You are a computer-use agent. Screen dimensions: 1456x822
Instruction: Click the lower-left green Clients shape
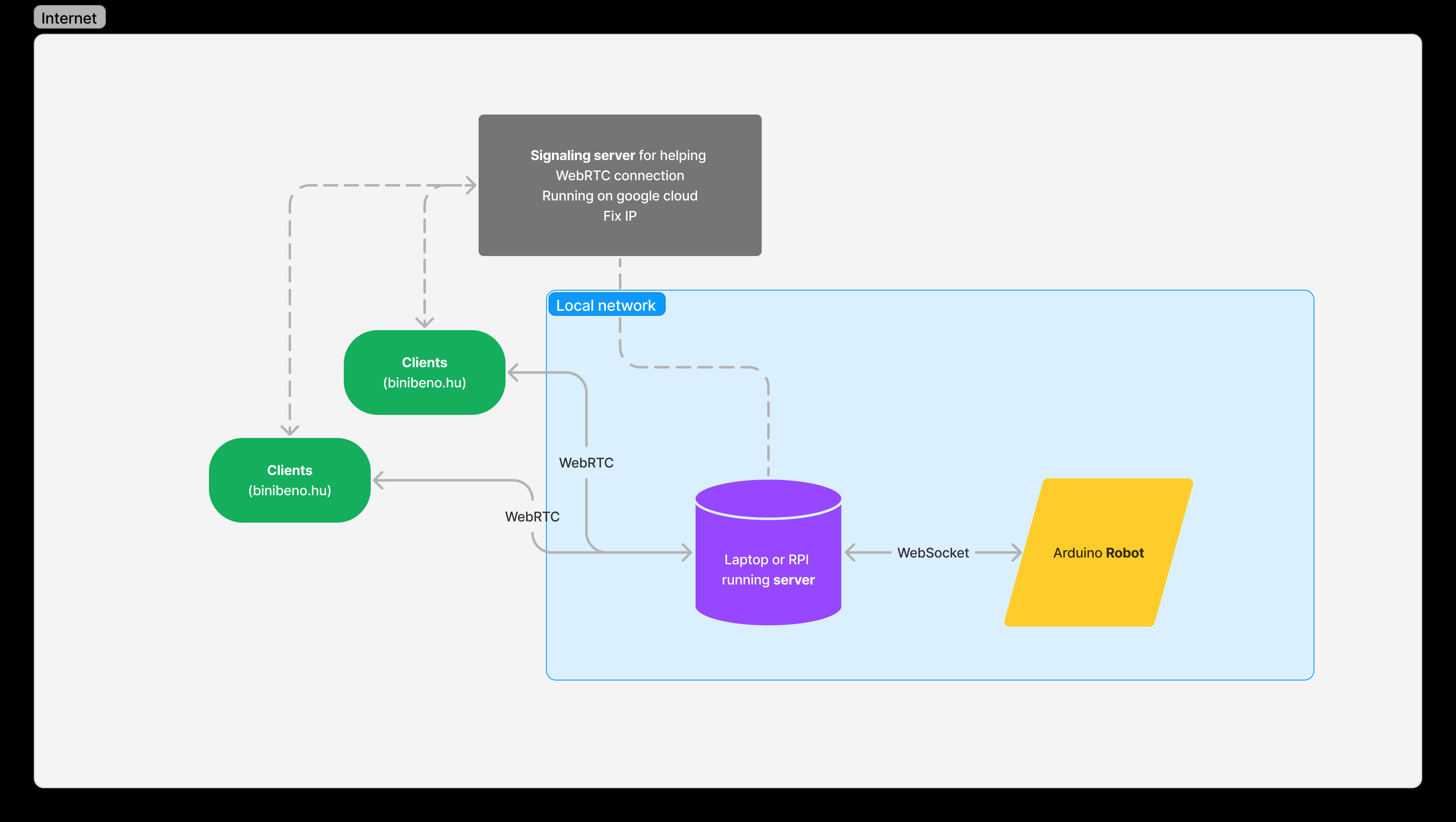coord(289,480)
